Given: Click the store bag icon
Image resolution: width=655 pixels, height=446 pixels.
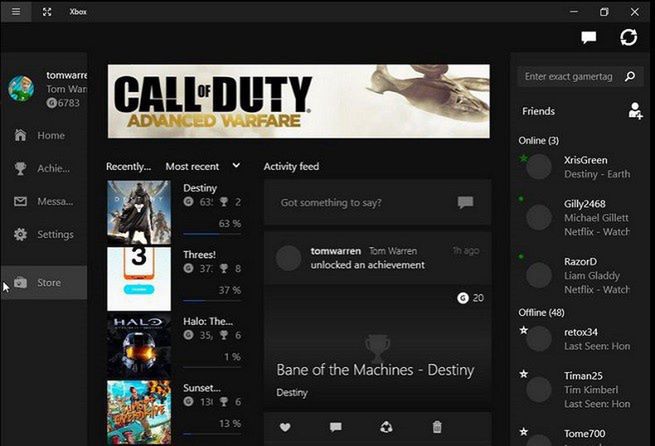Looking at the screenshot, I should pyautogui.click(x=20, y=282).
